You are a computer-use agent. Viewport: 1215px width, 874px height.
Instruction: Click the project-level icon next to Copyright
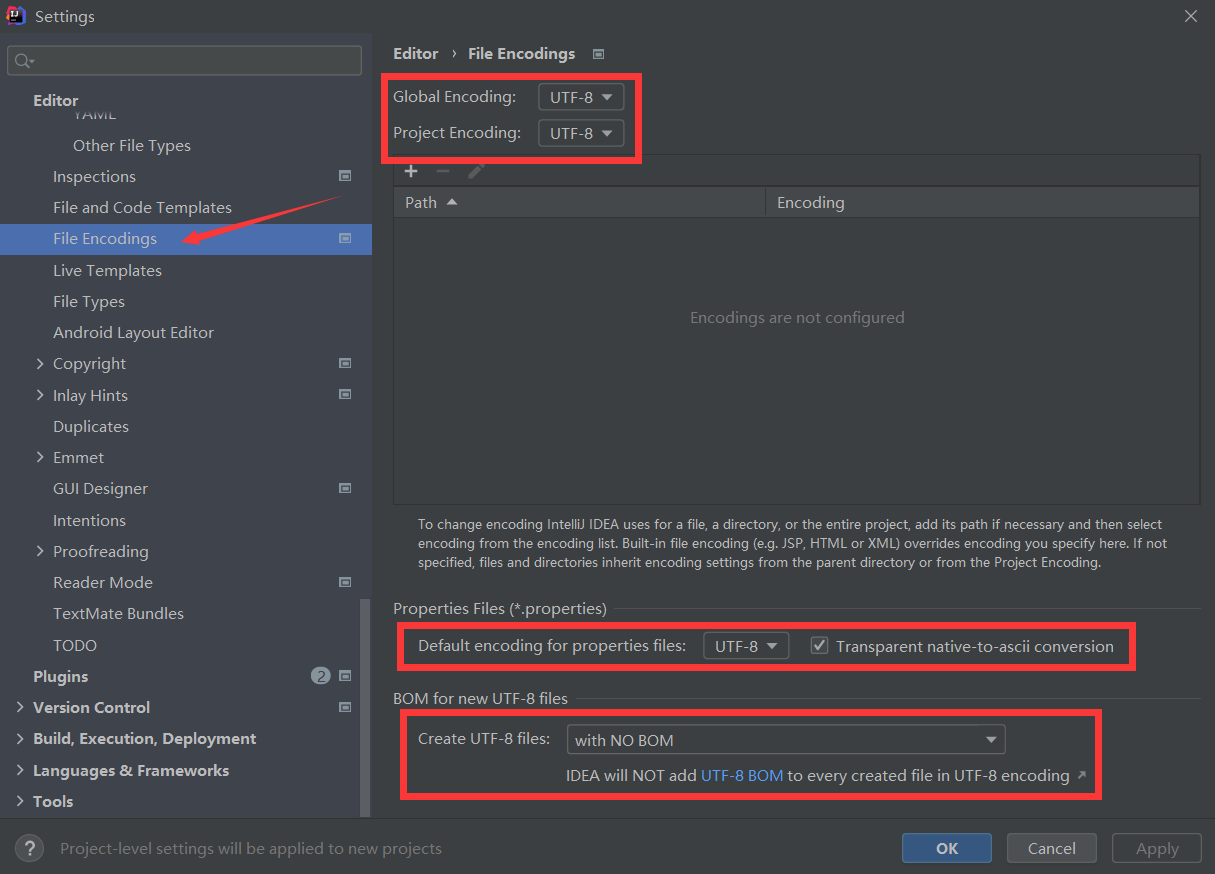point(345,363)
